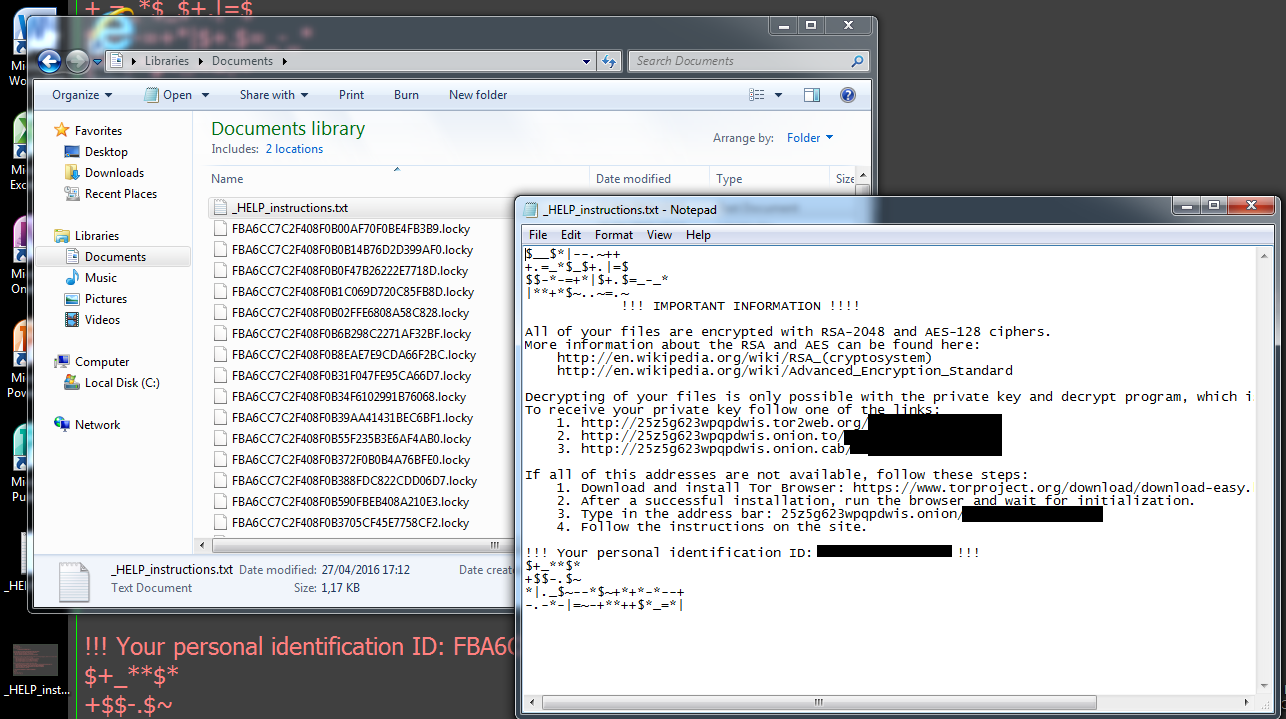1286x719 pixels.
Task: Click Libraries in address bar breadcrumb
Action: coord(166,61)
